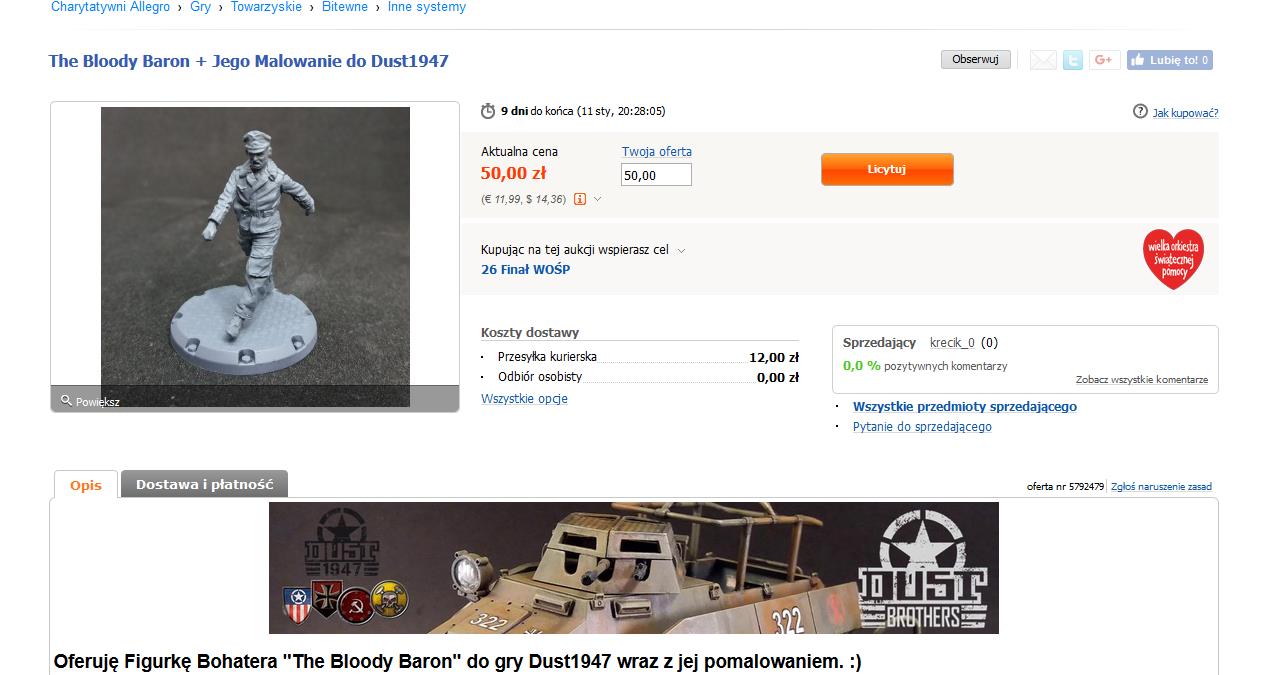Expand the Kupując na tej aukcji details

point(682,251)
